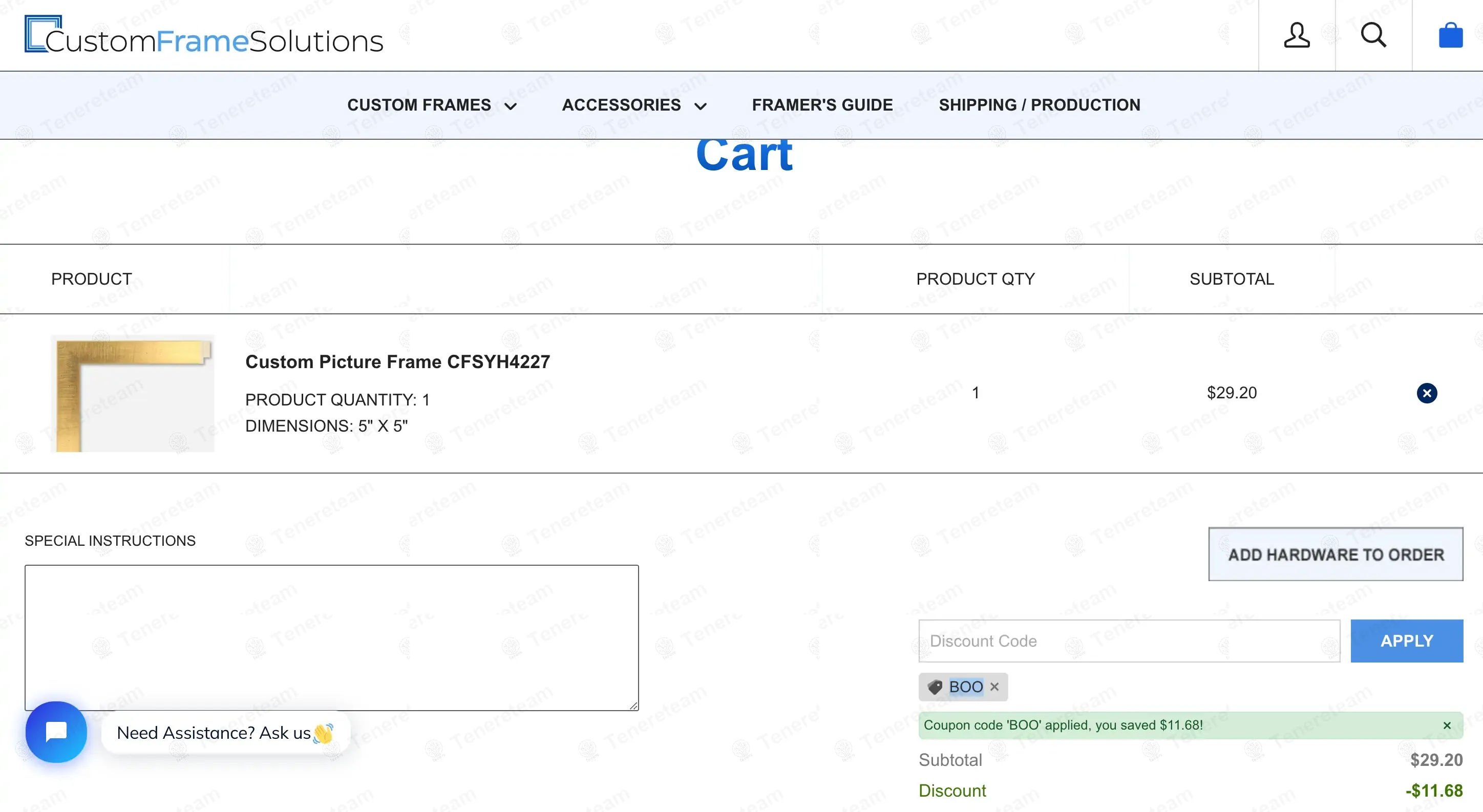Open the blue shopping bag icon
Image resolution: width=1483 pixels, height=812 pixels.
(1450, 36)
